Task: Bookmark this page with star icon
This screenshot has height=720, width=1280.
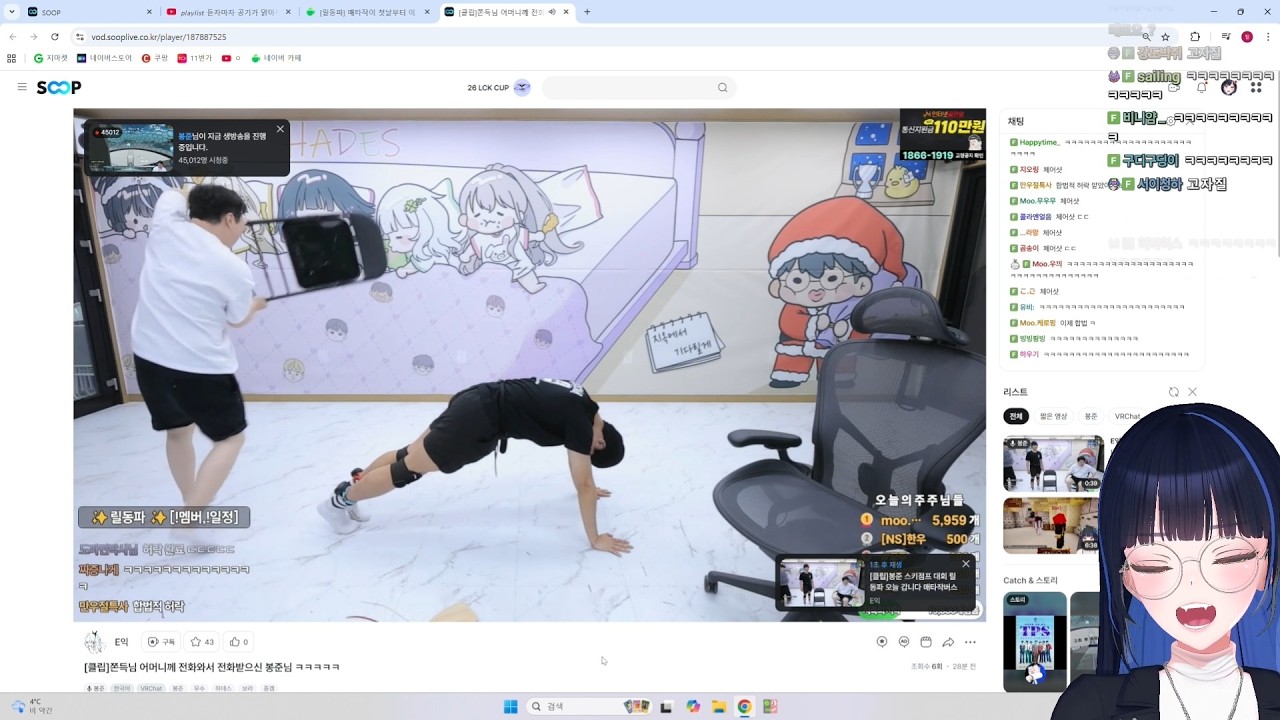Action: coord(1166,37)
